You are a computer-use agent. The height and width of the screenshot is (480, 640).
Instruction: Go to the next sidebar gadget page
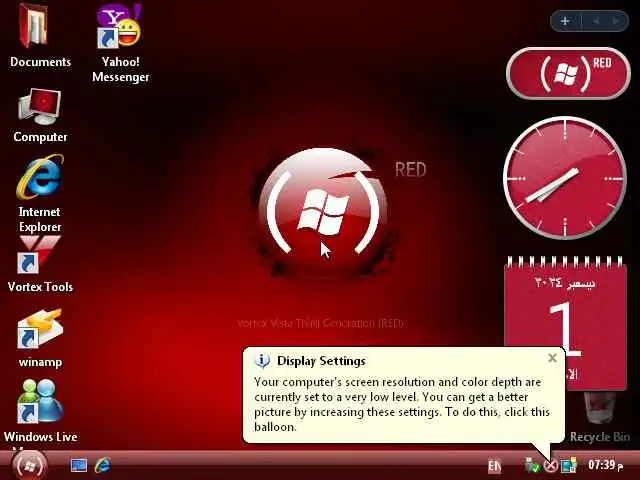(615, 21)
